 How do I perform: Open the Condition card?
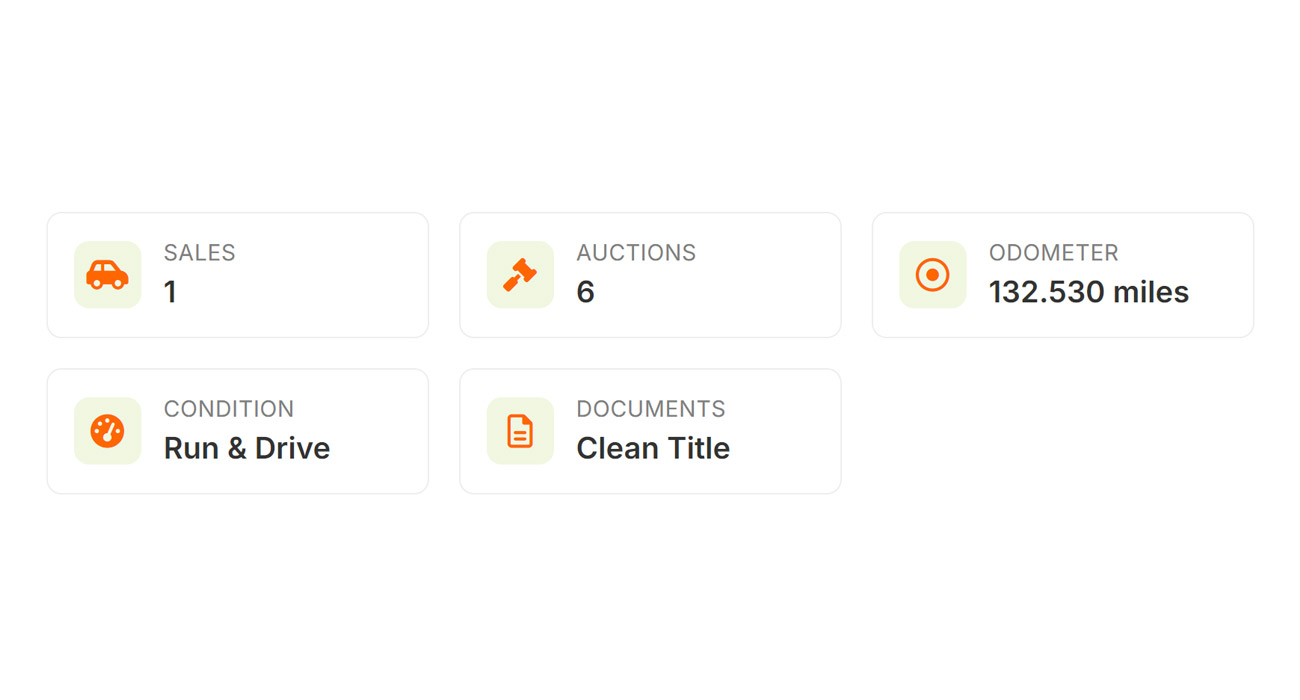point(238,431)
